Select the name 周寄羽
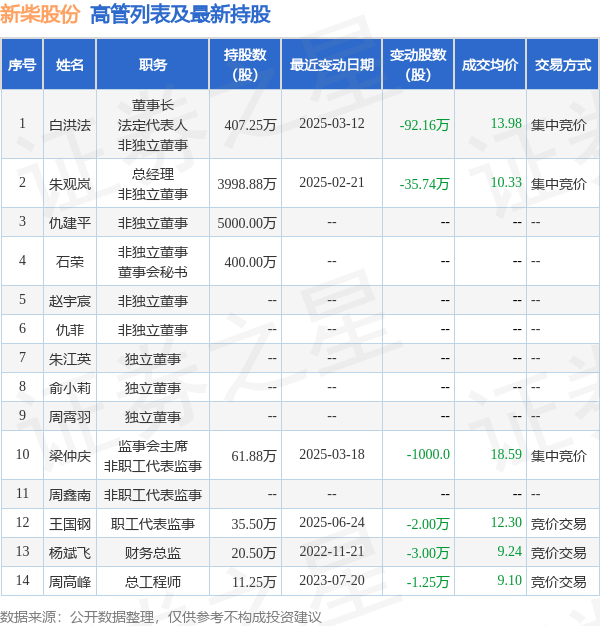Image resolution: width=600 pixels, height=626 pixels. (70, 416)
